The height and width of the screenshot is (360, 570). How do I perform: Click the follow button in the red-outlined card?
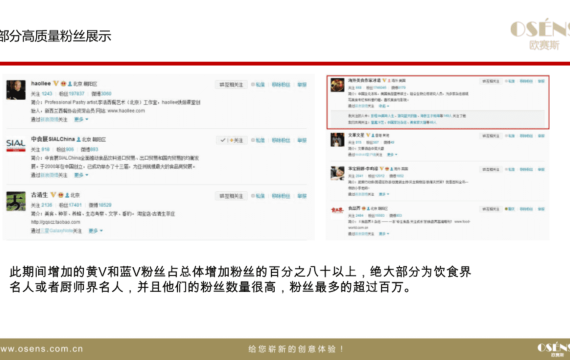(490, 81)
